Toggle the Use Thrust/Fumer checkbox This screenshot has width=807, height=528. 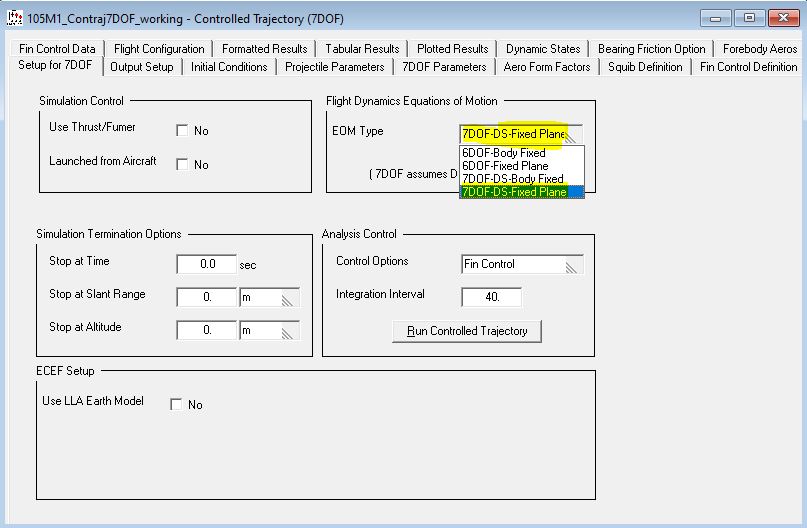182,131
